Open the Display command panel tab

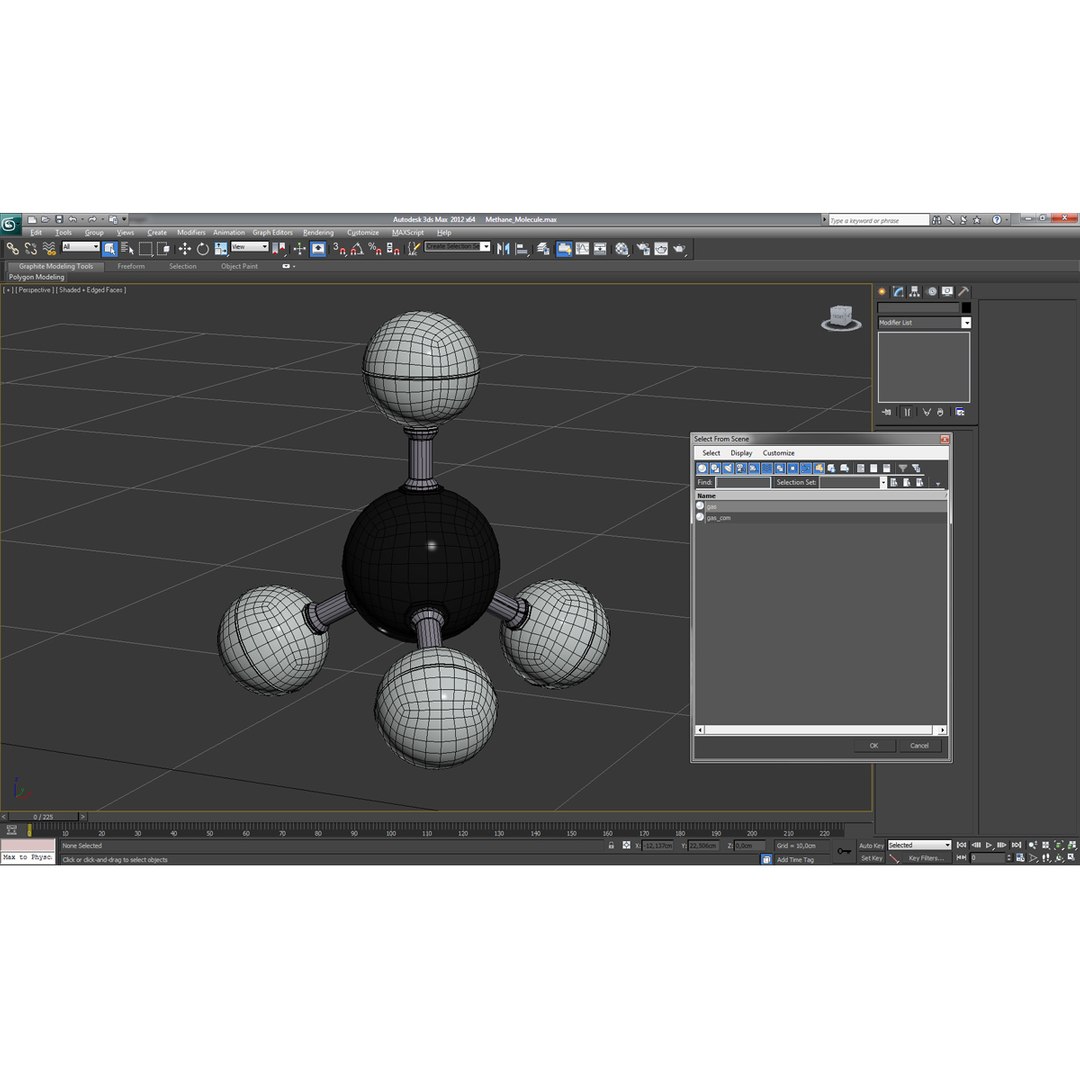point(948,291)
